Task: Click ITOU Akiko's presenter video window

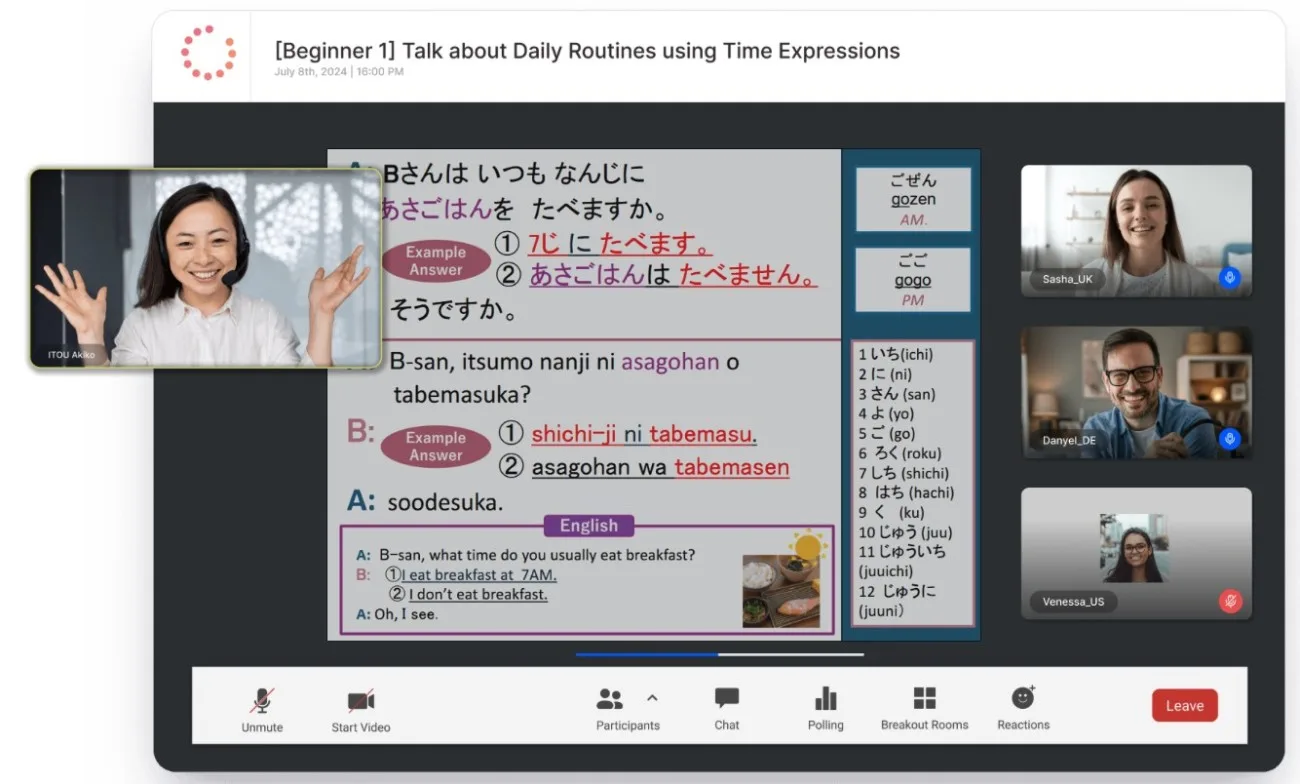Action: click(205, 268)
